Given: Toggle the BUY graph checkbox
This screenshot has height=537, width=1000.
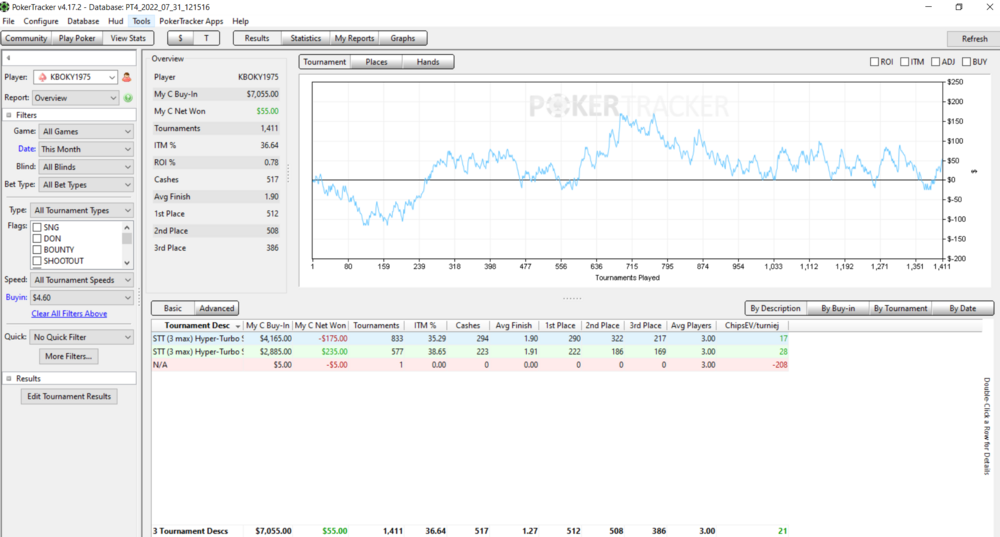Looking at the screenshot, I should pos(966,62).
